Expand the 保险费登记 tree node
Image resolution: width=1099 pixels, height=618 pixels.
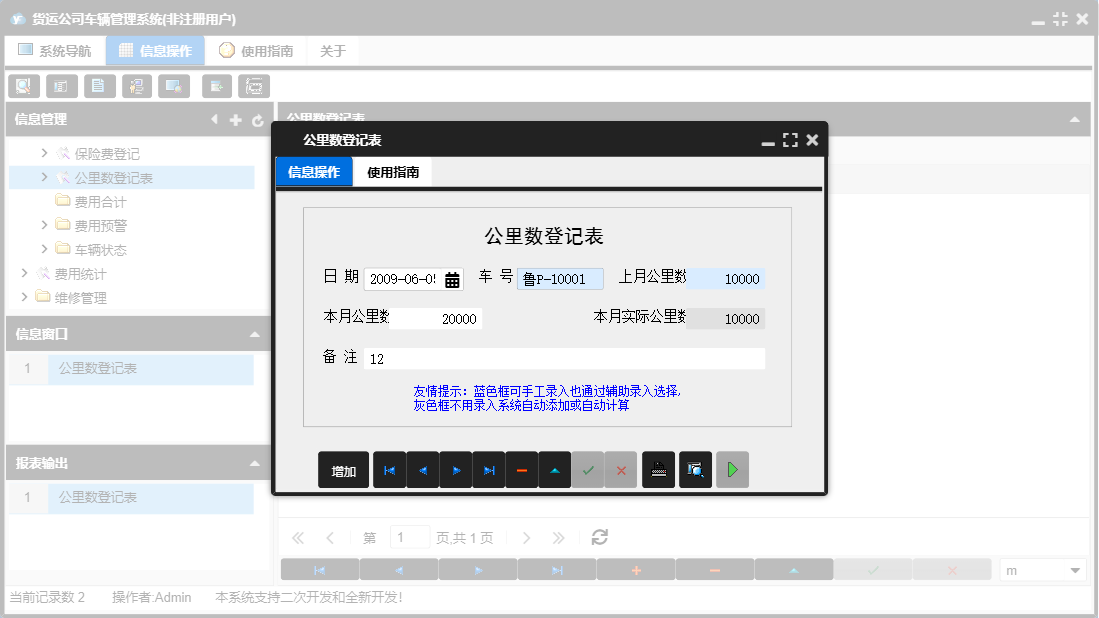click(x=44, y=154)
